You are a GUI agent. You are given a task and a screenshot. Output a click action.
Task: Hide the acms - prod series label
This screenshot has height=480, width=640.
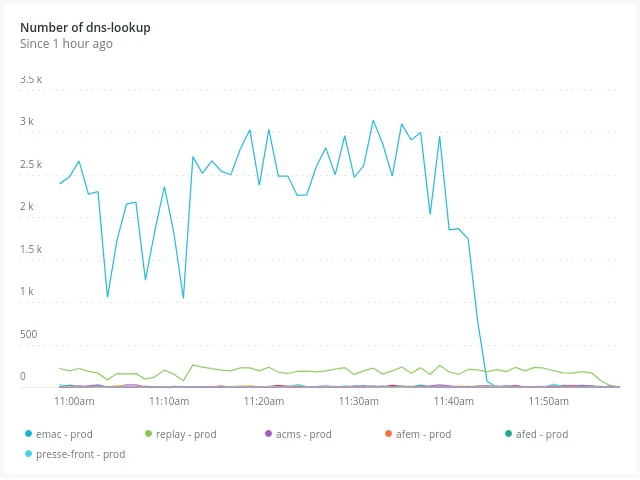[305, 434]
